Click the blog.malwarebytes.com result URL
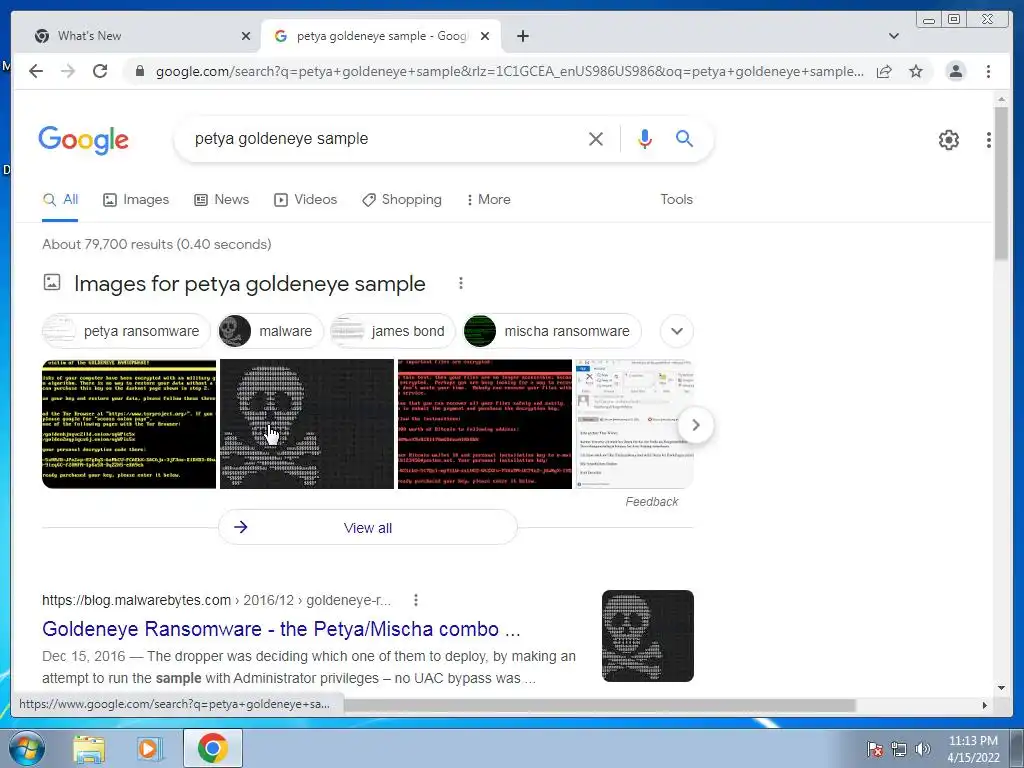This screenshot has height=768, width=1024. coord(216,600)
